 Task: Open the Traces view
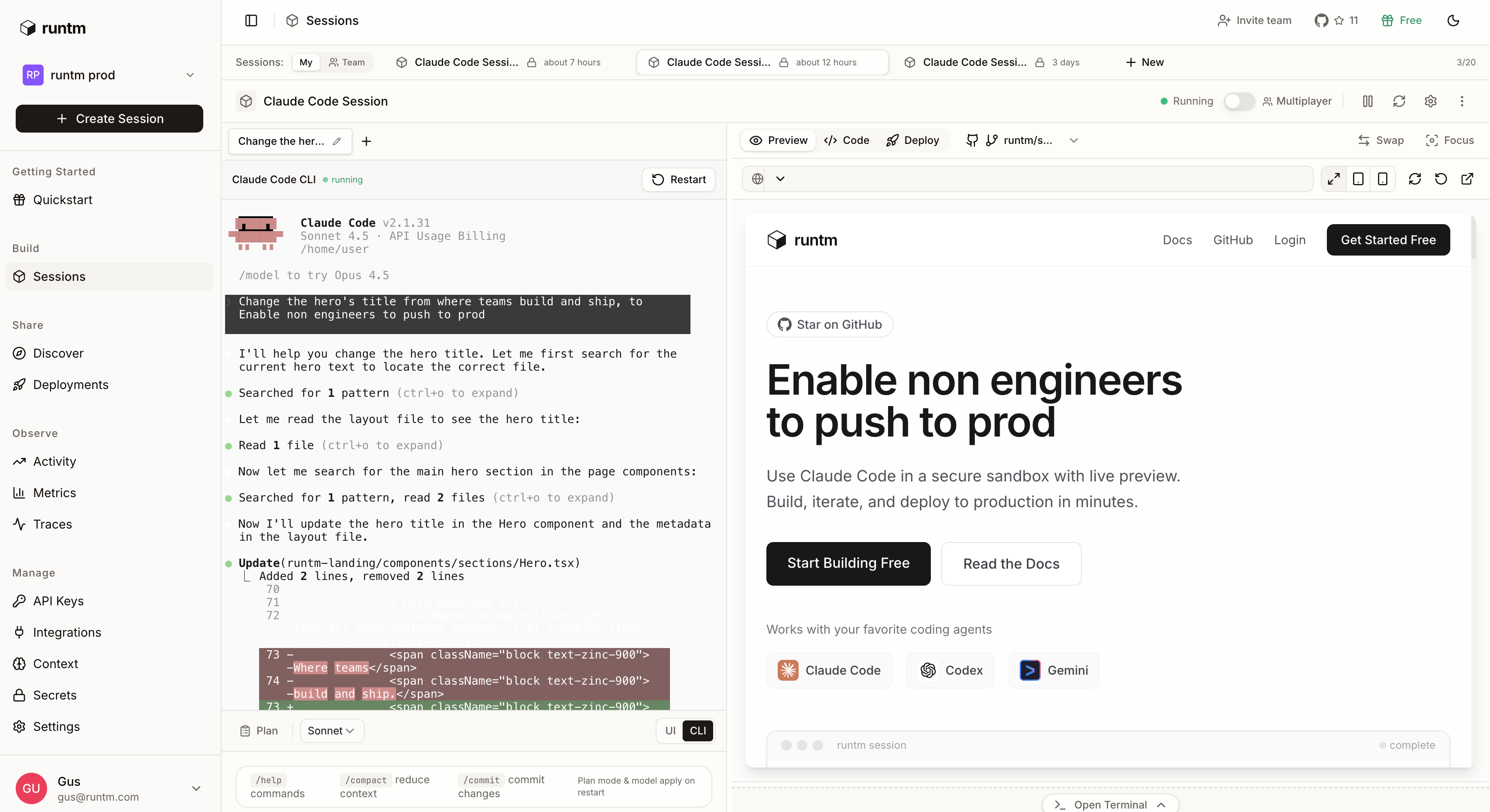(51, 524)
